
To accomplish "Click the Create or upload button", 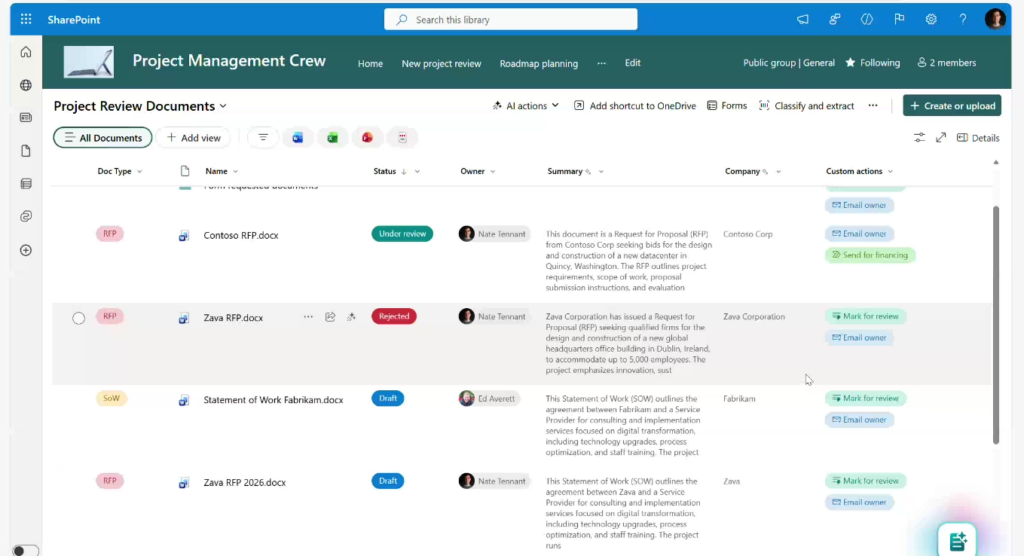I will click(x=951, y=106).
